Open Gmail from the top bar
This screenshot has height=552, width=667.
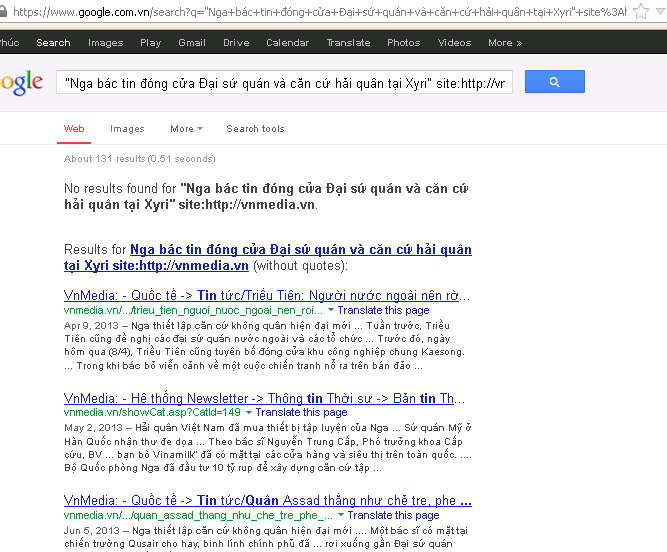(192, 43)
